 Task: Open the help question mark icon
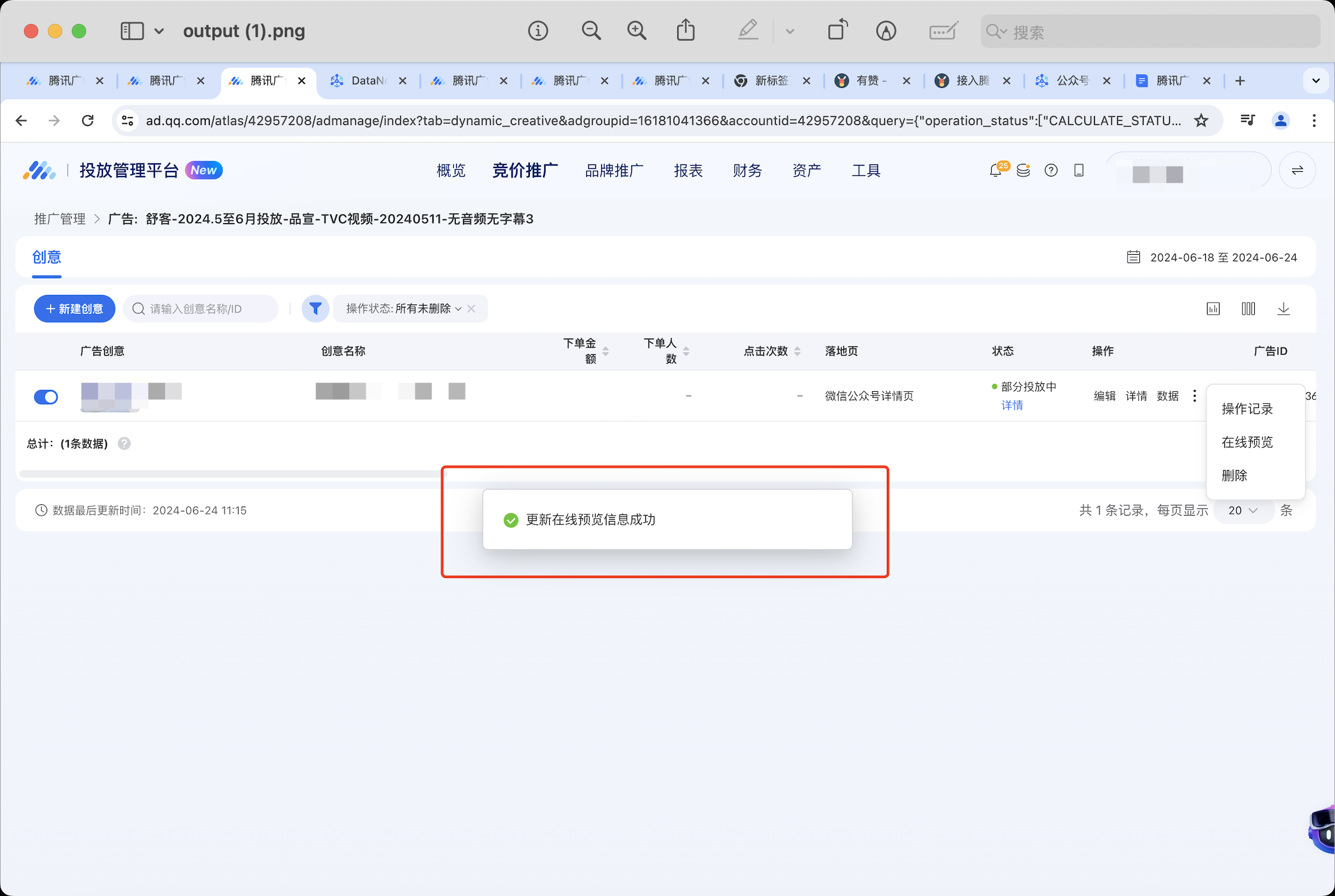pos(1051,170)
